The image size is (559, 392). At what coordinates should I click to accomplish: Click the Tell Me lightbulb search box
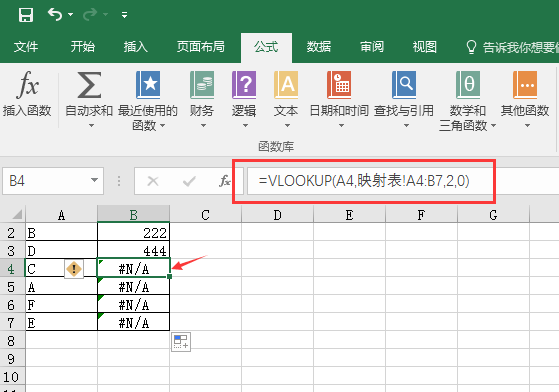coord(512,47)
